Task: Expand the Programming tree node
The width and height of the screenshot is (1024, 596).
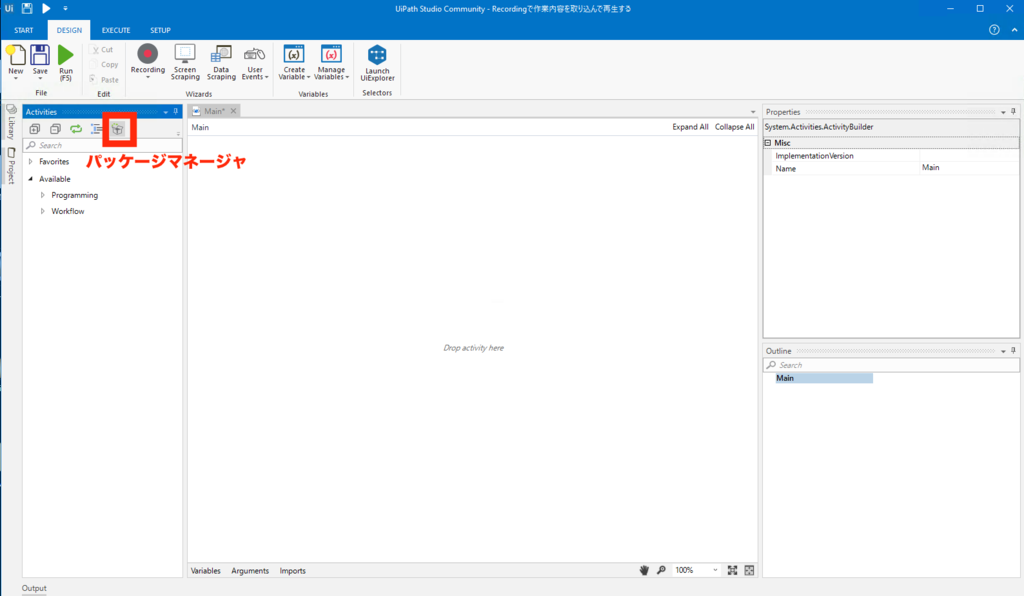Action: pyautogui.click(x=43, y=195)
